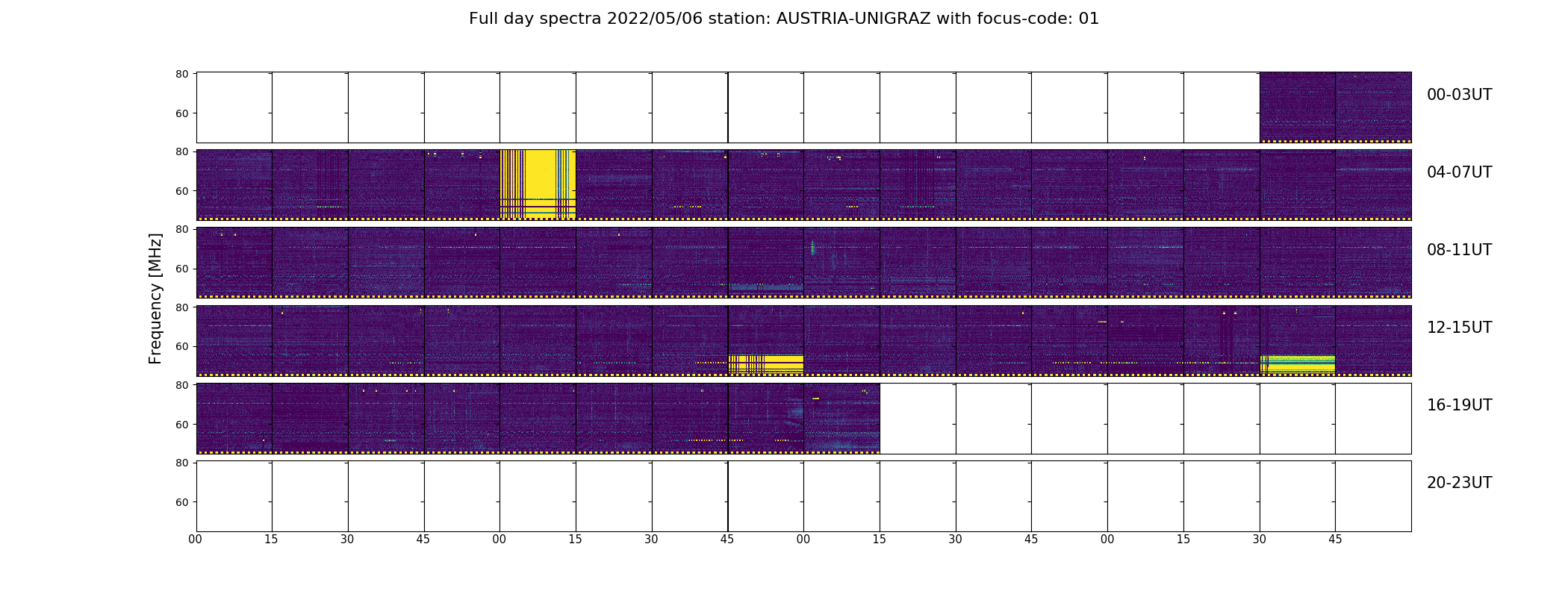Image resolution: width=1568 pixels, height=597 pixels.
Task: Click the last spectrogram panel in 00-03UT row
Action: 1373,107
